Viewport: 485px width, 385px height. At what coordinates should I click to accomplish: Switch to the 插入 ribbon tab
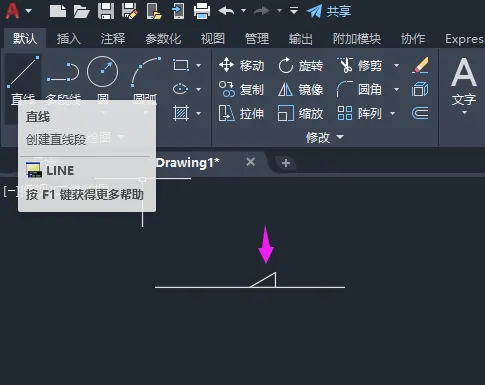69,39
